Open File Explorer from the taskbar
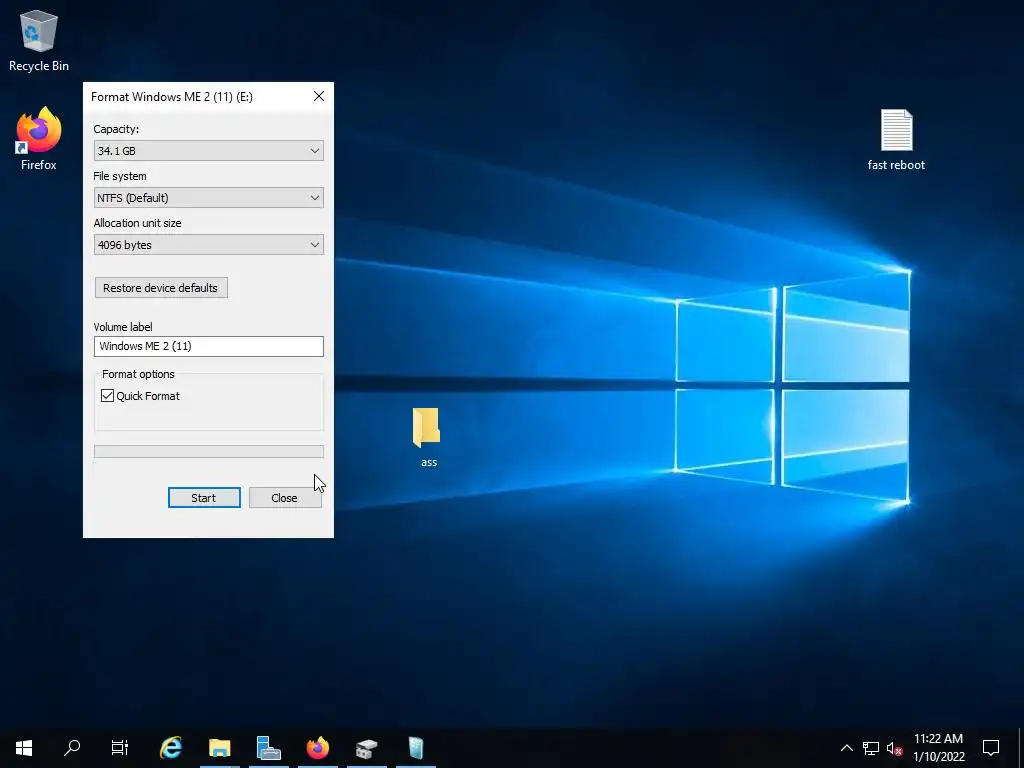This screenshot has height=768, width=1024. (x=220, y=748)
